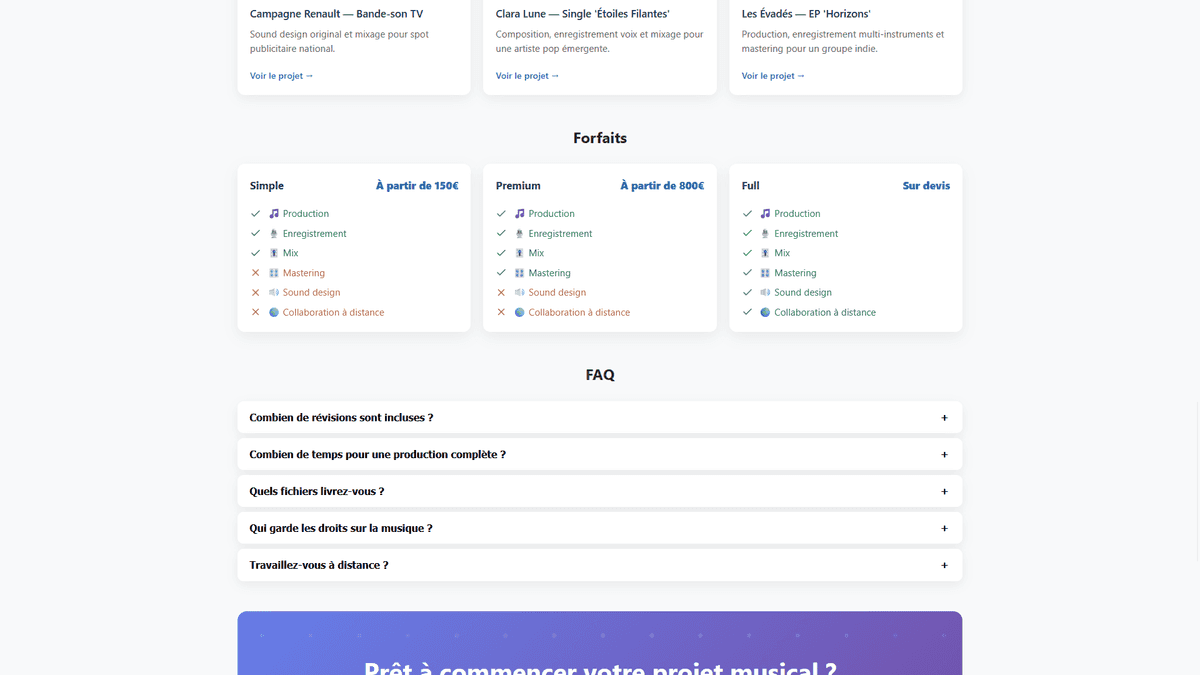Viewport: 1200px width, 675px height.
Task: Open the question 'Combien de temps pour une production complète ?'
Action: (x=600, y=455)
